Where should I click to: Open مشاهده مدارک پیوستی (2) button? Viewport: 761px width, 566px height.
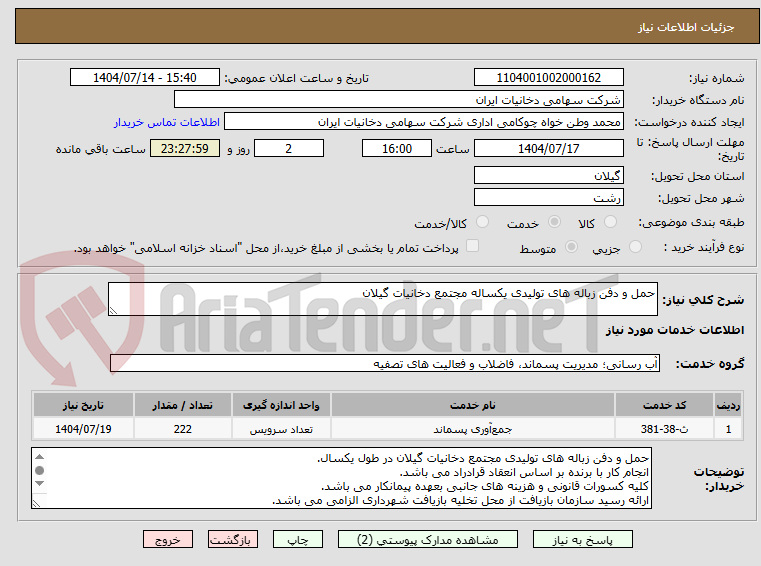coord(428,539)
